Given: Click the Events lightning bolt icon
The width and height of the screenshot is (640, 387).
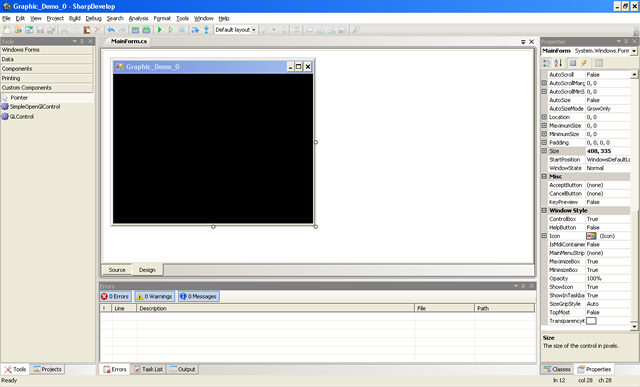Looking at the screenshot, I should coord(584,63).
